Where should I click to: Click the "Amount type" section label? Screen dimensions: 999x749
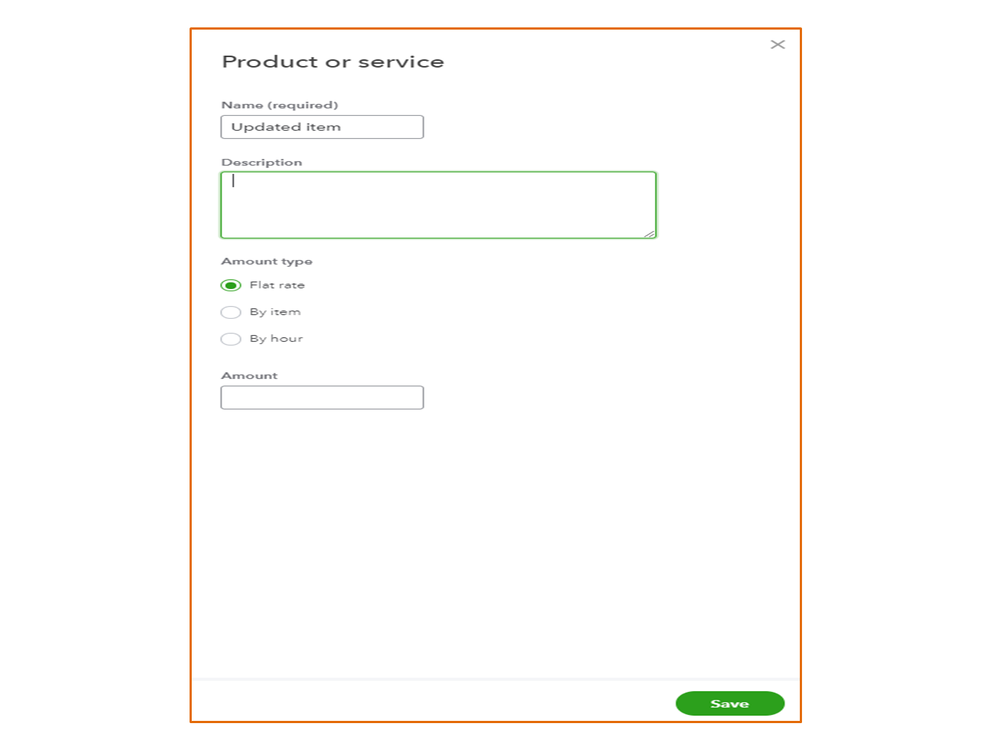click(x=266, y=261)
